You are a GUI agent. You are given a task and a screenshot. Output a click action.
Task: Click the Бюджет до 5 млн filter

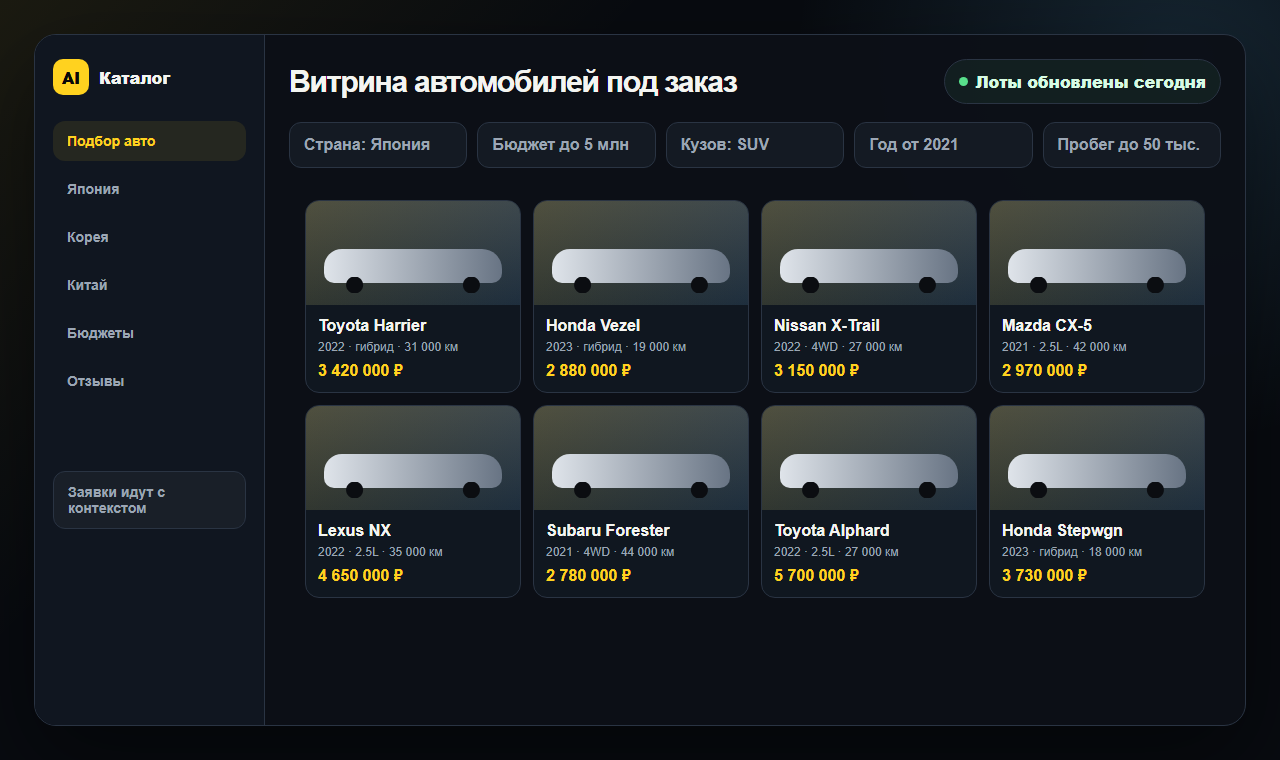[566, 145]
